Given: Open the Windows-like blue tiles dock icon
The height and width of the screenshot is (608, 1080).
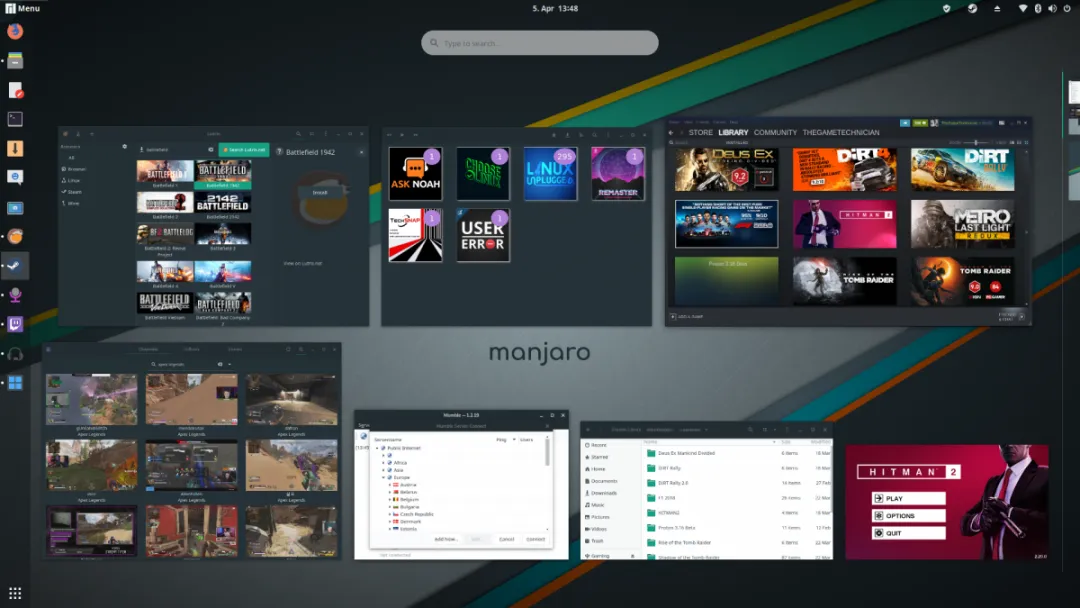Looking at the screenshot, I should pyautogui.click(x=15, y=383).
